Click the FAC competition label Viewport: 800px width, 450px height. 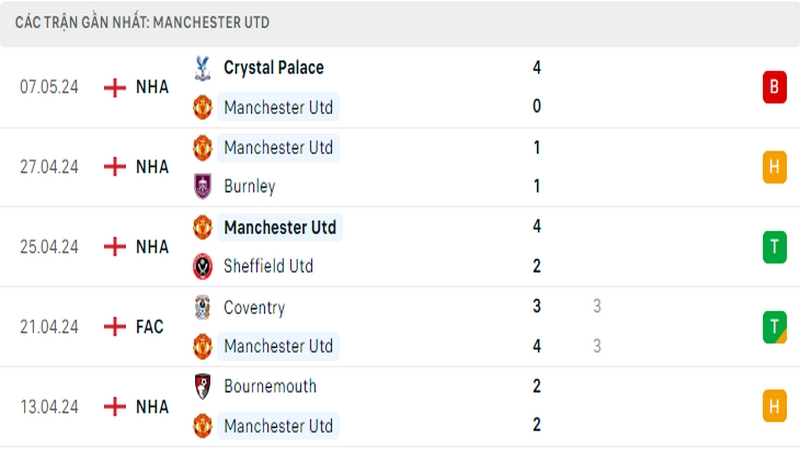(149, 327)
